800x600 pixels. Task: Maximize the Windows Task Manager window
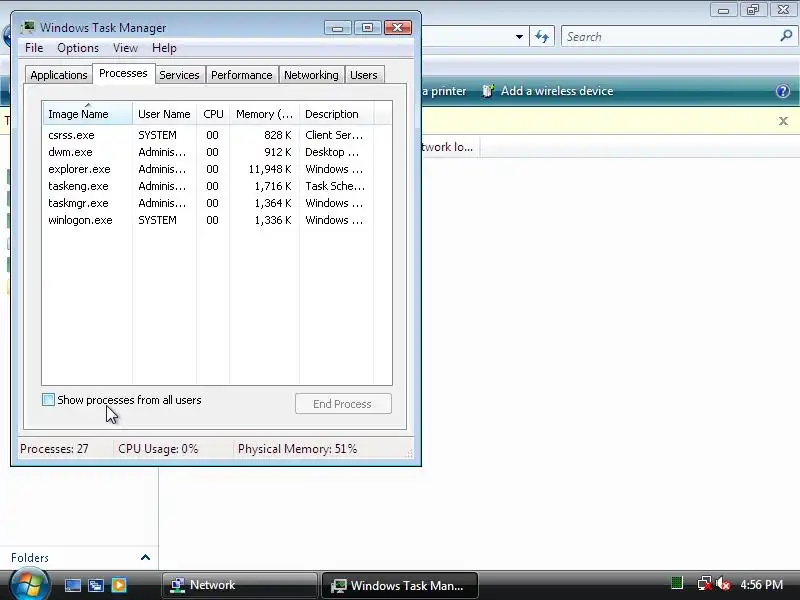[367, 28]
